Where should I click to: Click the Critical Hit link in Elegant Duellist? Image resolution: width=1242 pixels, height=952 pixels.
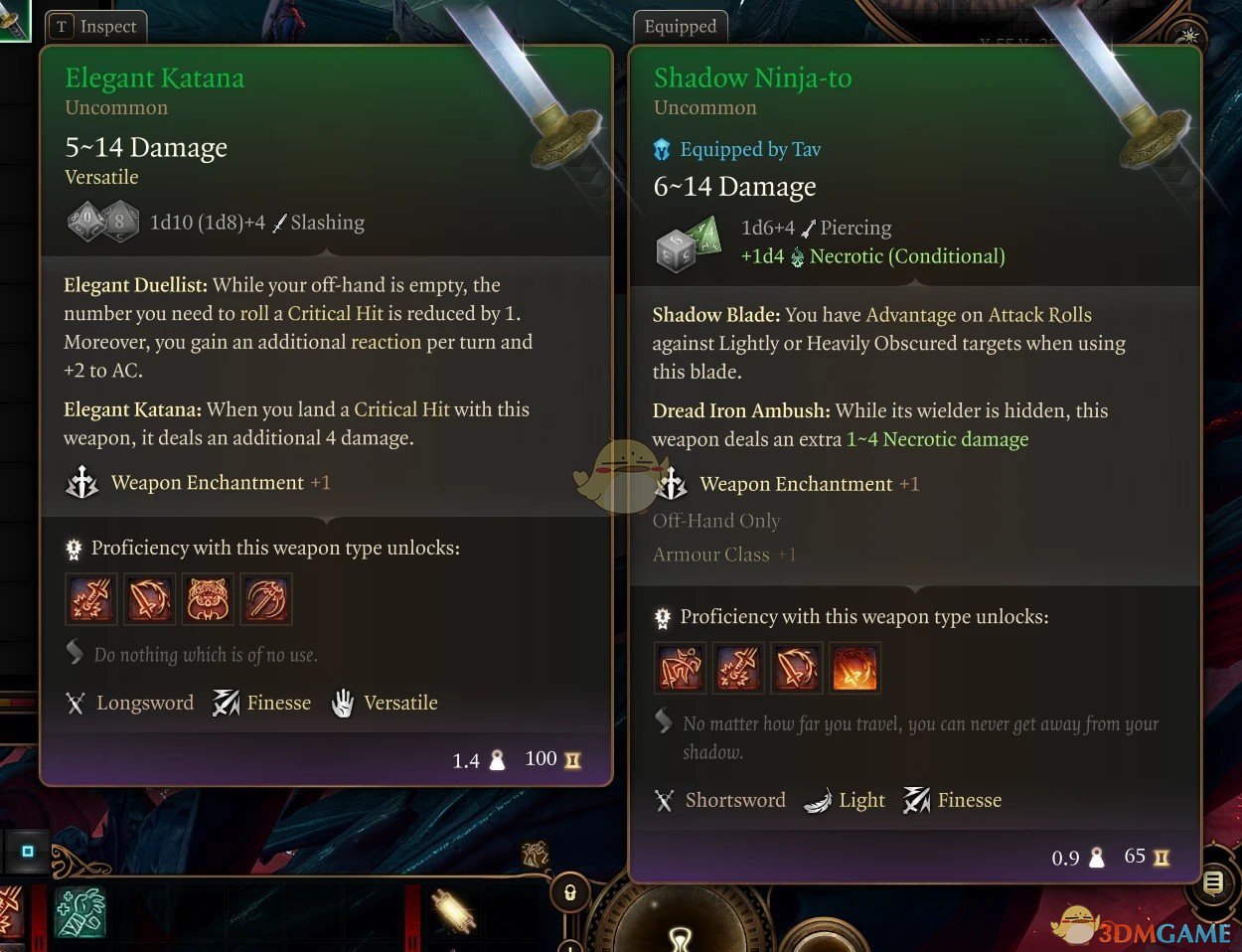coord(335,313)
